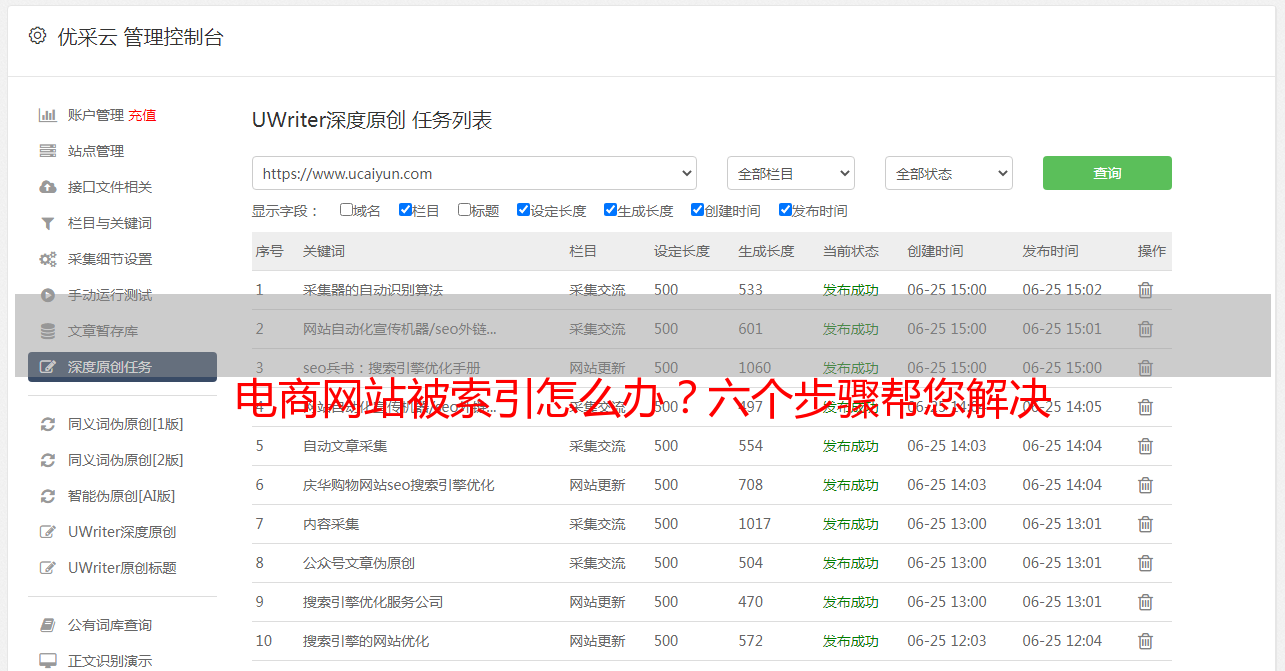Click the keyword 自动文章采集
Image resolution: width=1285 pixels, height=671 pixels.
pyautogui.click(x=345, y=446)
